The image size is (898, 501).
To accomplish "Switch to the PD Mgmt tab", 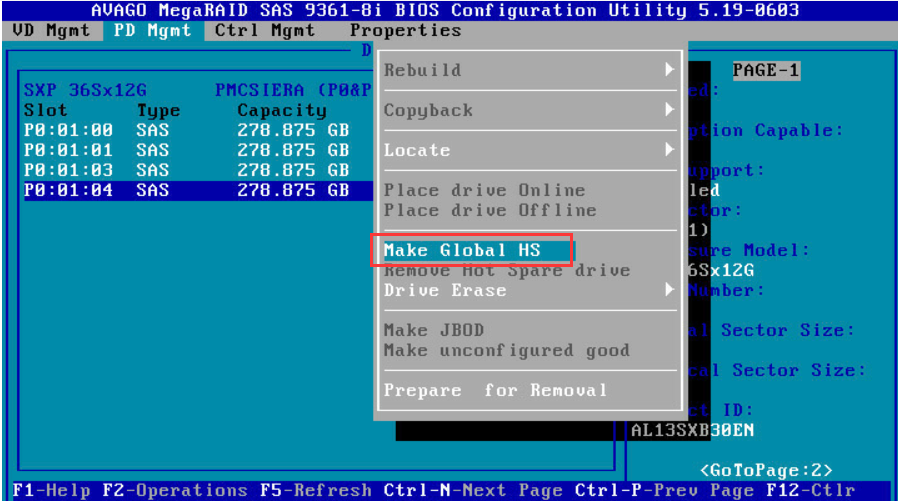I will 153,30.
